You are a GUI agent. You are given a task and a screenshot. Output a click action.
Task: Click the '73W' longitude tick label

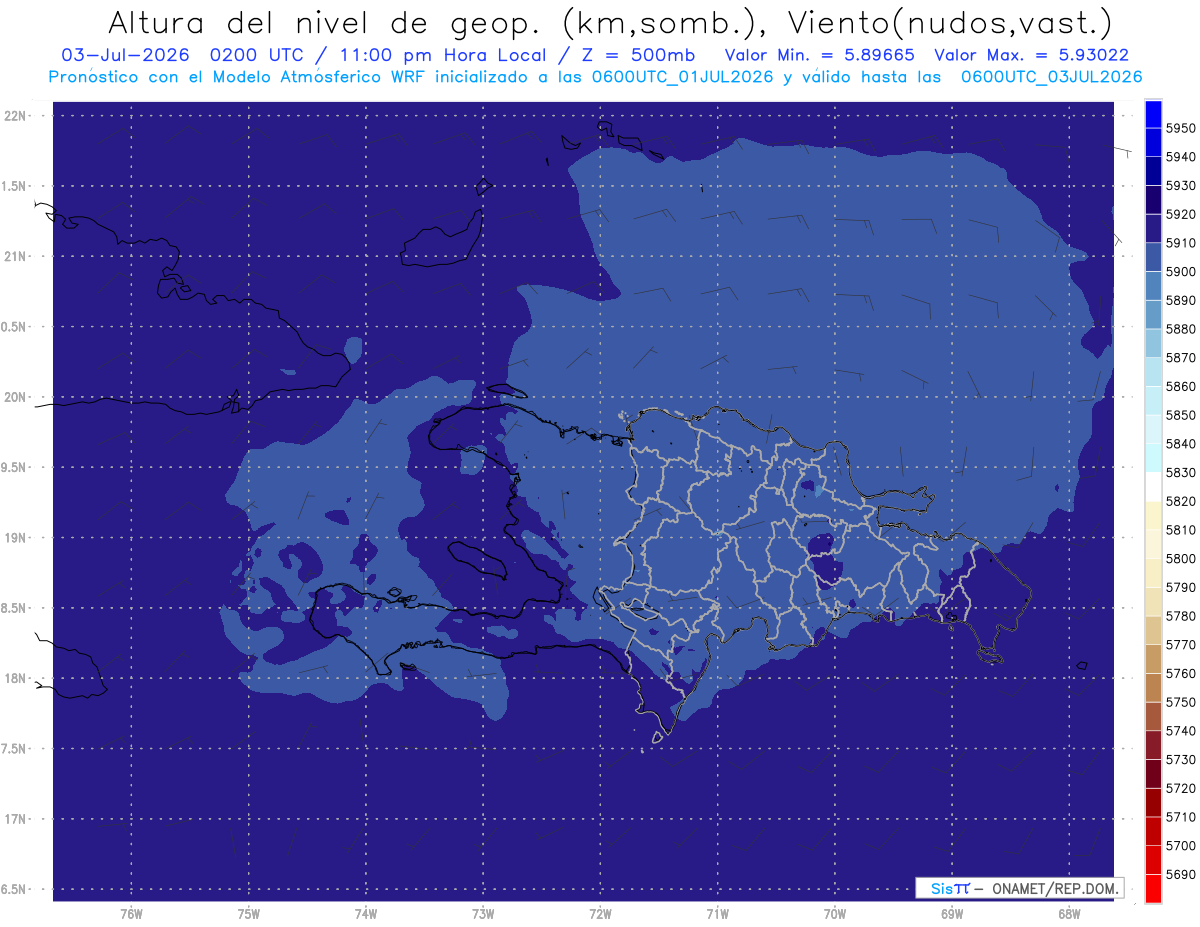[x=483, y=913]
